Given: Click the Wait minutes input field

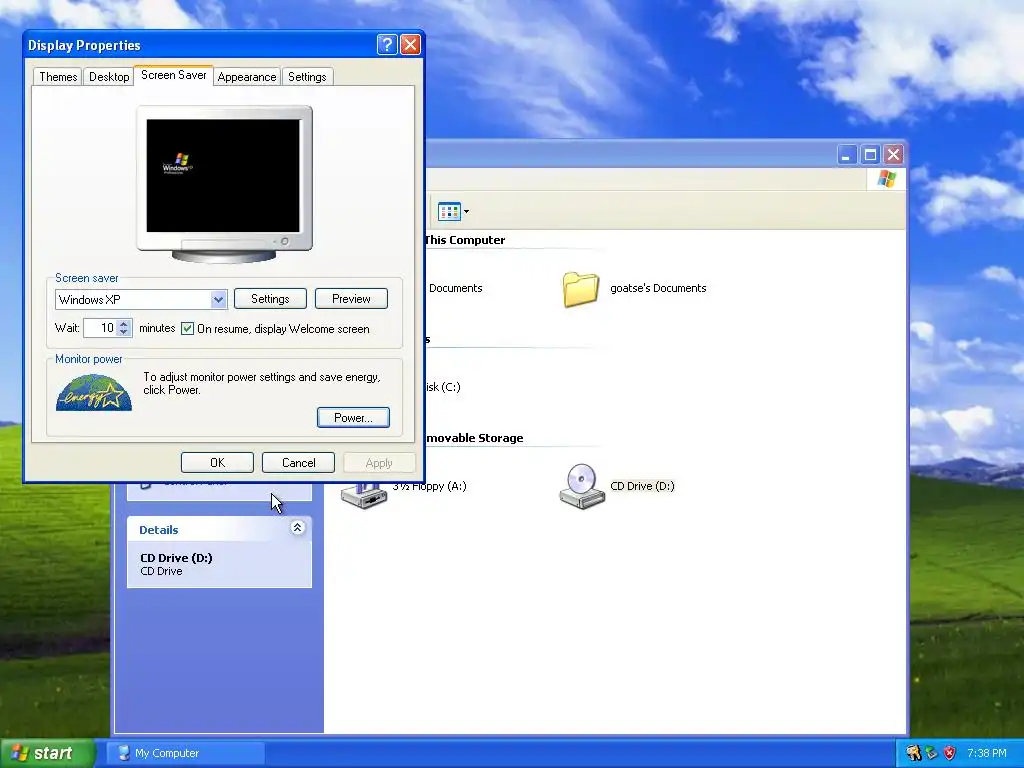Looking at the screenshot, I should (x=100, y=328).
